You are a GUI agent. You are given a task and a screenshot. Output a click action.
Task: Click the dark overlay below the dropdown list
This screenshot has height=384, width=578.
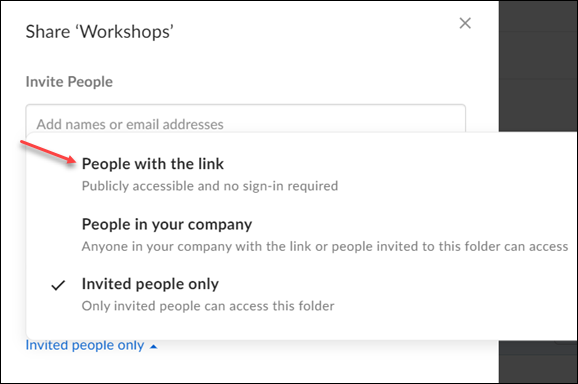pyautogui.click(x=538, y=361)
